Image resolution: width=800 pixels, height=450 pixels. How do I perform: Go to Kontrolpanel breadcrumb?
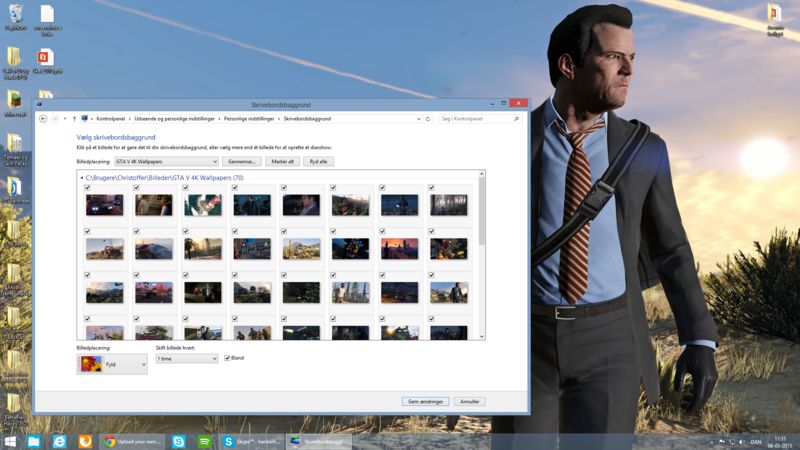pyautogui.click(x=111, y=119)
